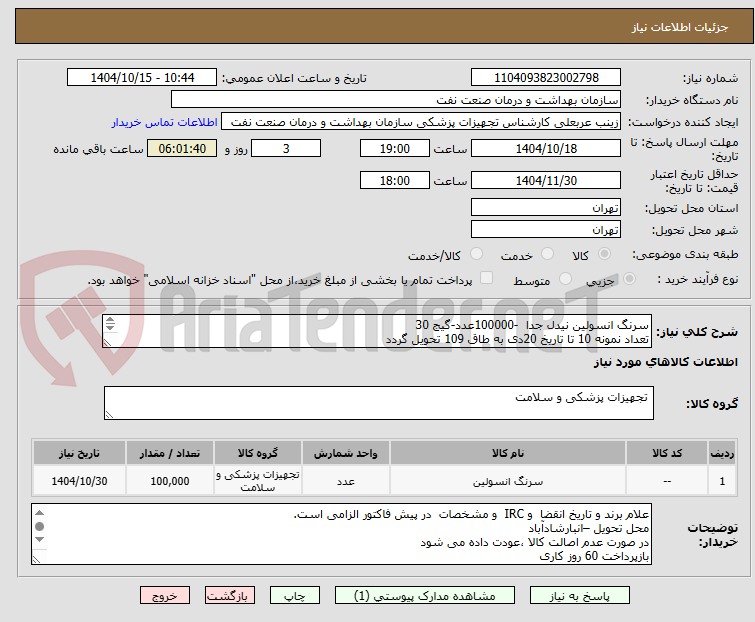Click the 100,000 quantity cell
The image size is (755, 622).
[170, 481]
